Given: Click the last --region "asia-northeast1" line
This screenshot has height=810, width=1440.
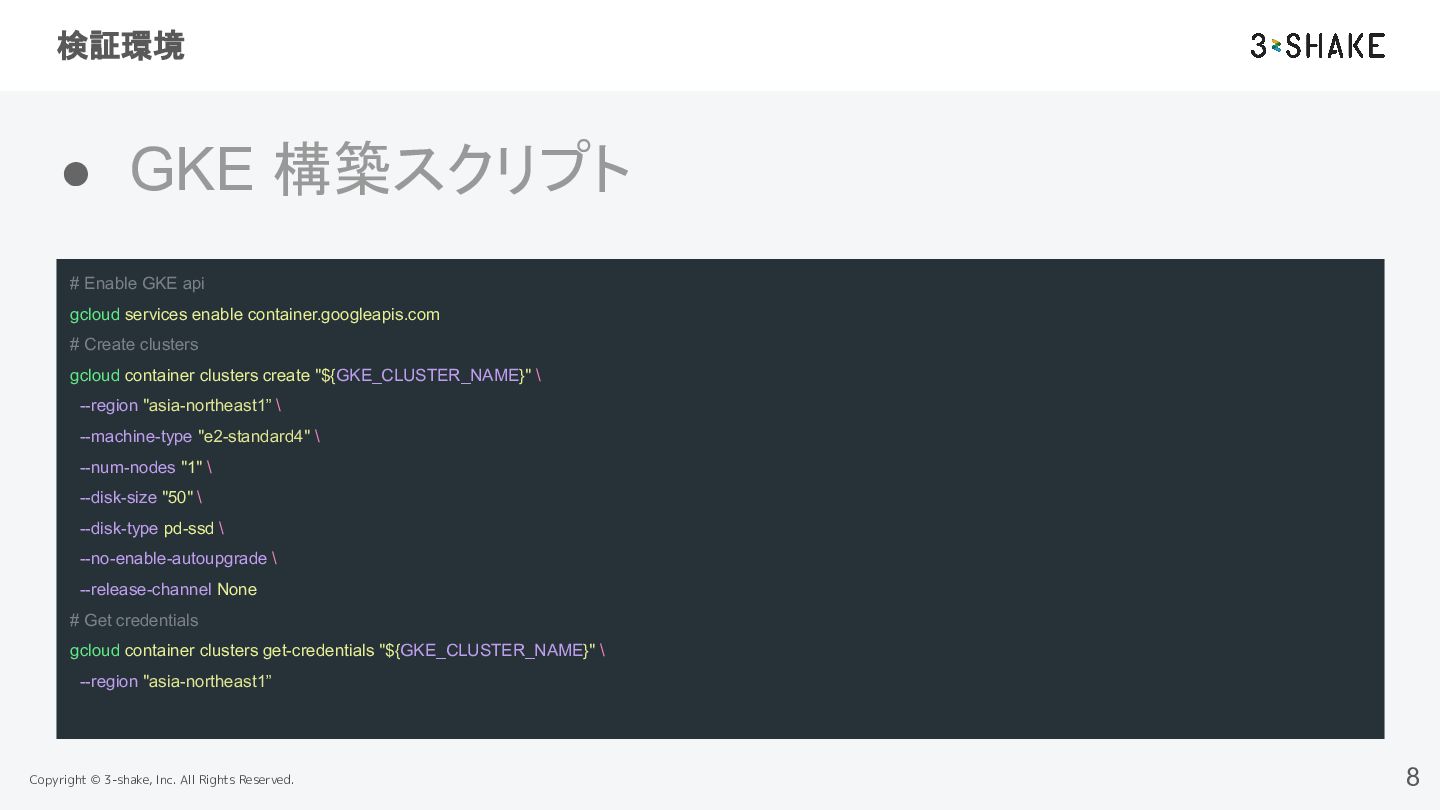Looking at the screenshot, I should click(x=176, y=682).
